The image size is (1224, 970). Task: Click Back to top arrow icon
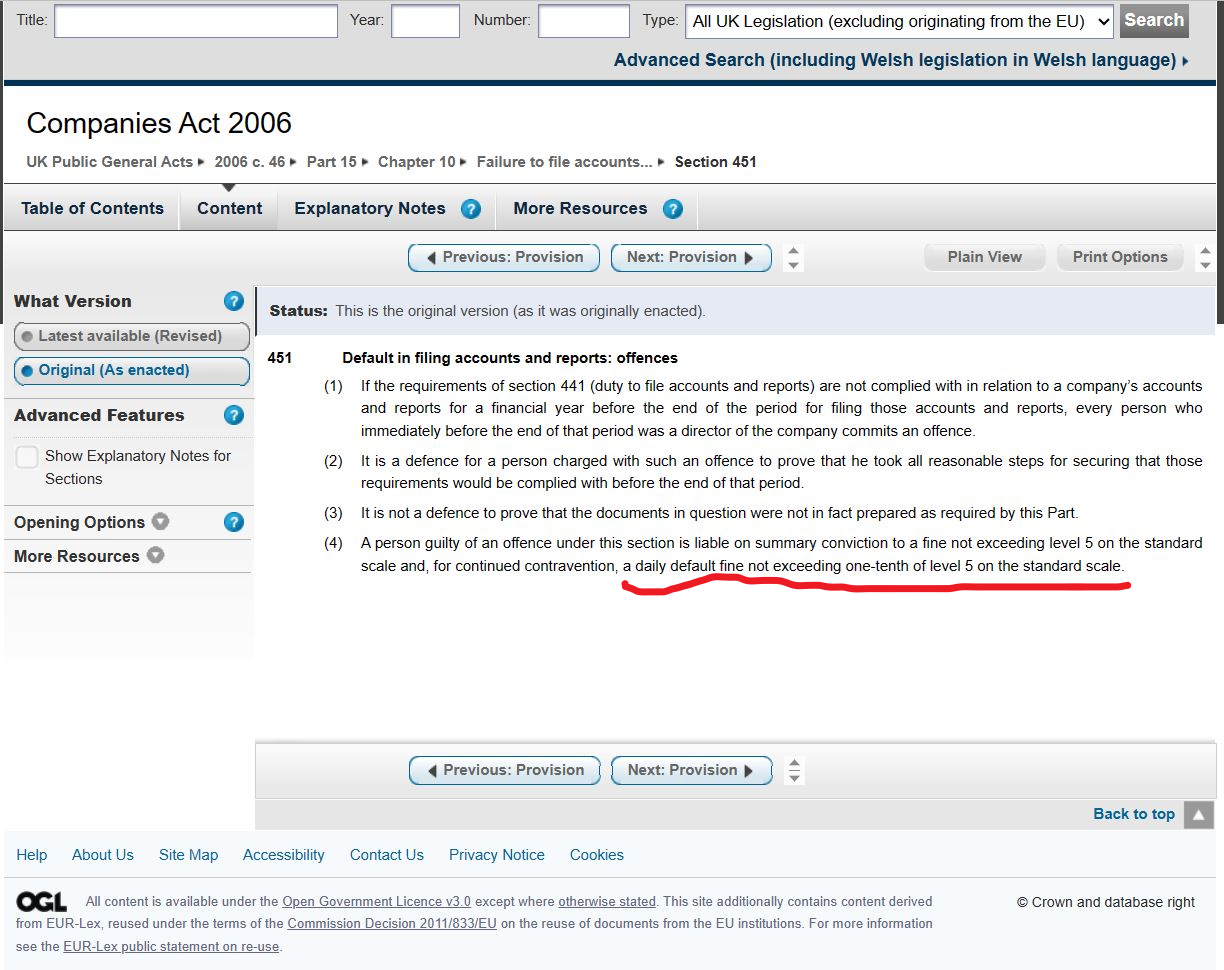[x=1198, y=814]
